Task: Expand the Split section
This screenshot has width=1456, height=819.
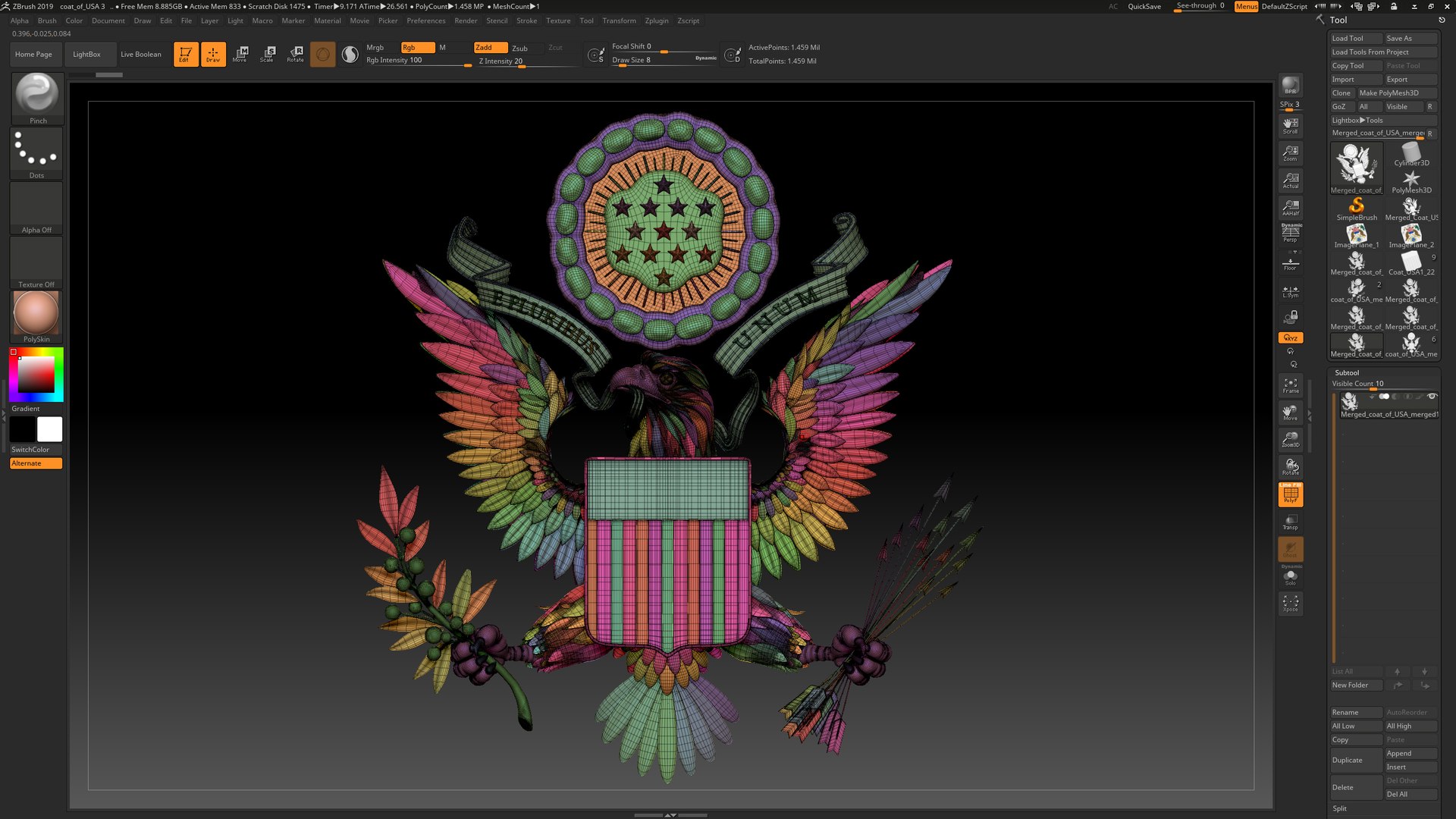Action: coord(1340,808)
